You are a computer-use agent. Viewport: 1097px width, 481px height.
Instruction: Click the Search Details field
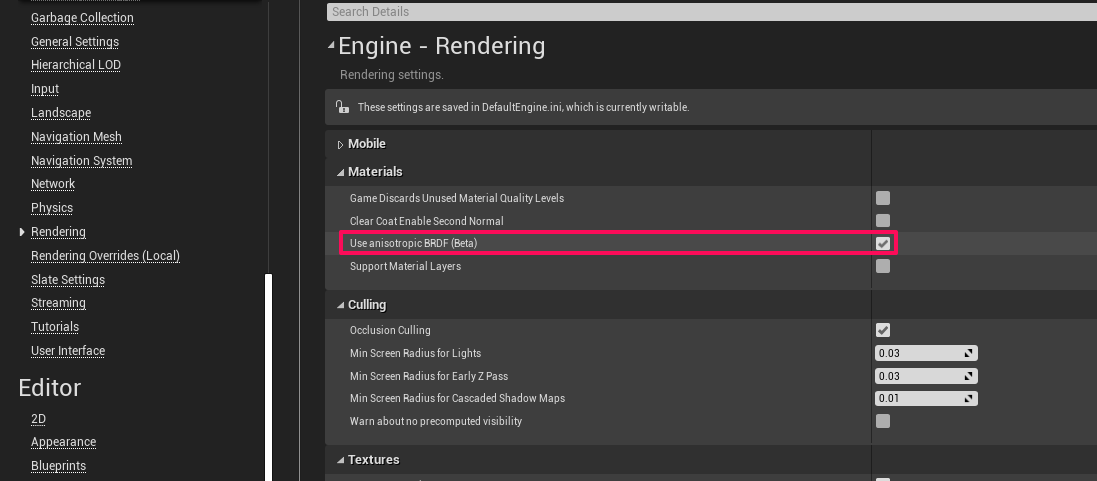(x=712, y=12)
